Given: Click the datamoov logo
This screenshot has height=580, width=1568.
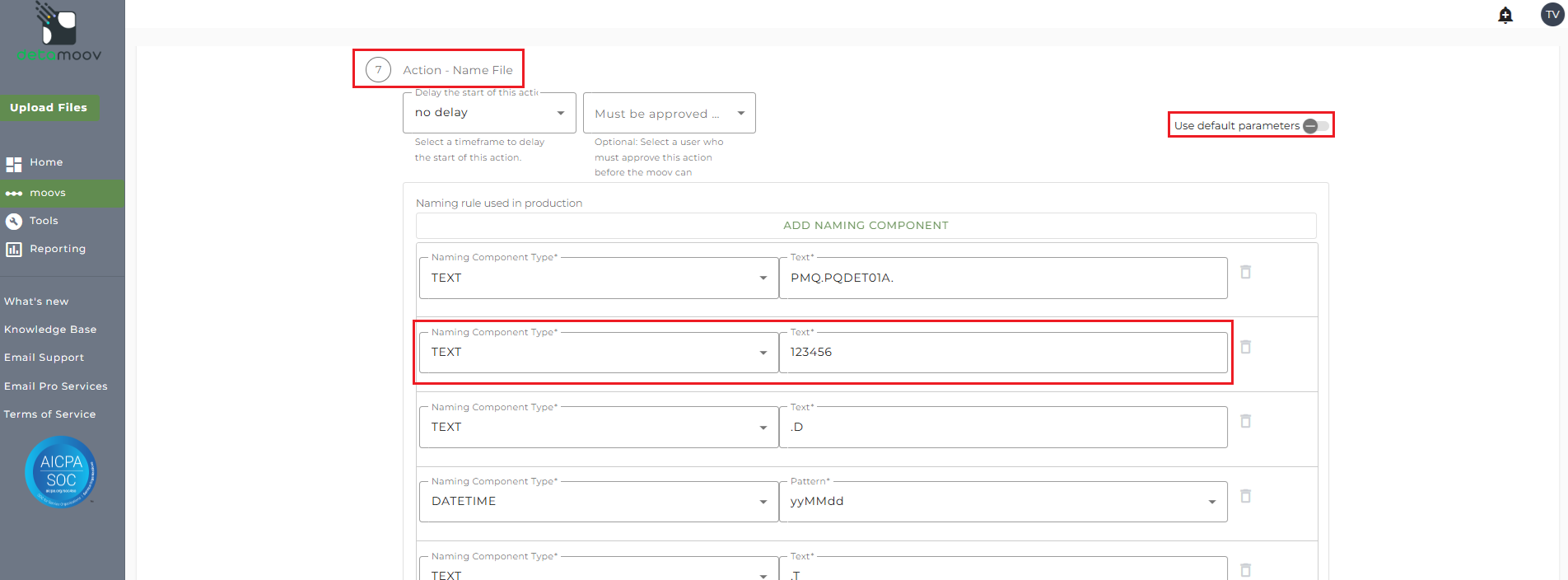Looking at the screenshot, I should click(59, 33).
